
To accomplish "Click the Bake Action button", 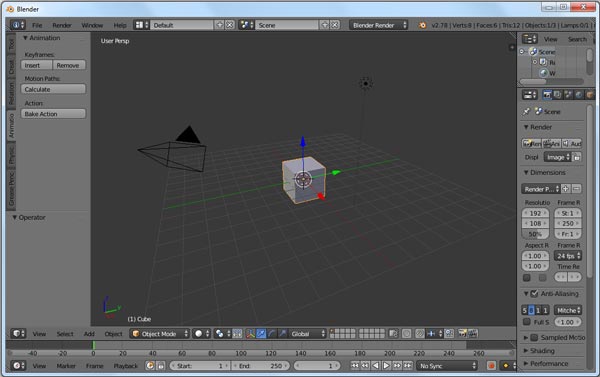I will 54,114.
